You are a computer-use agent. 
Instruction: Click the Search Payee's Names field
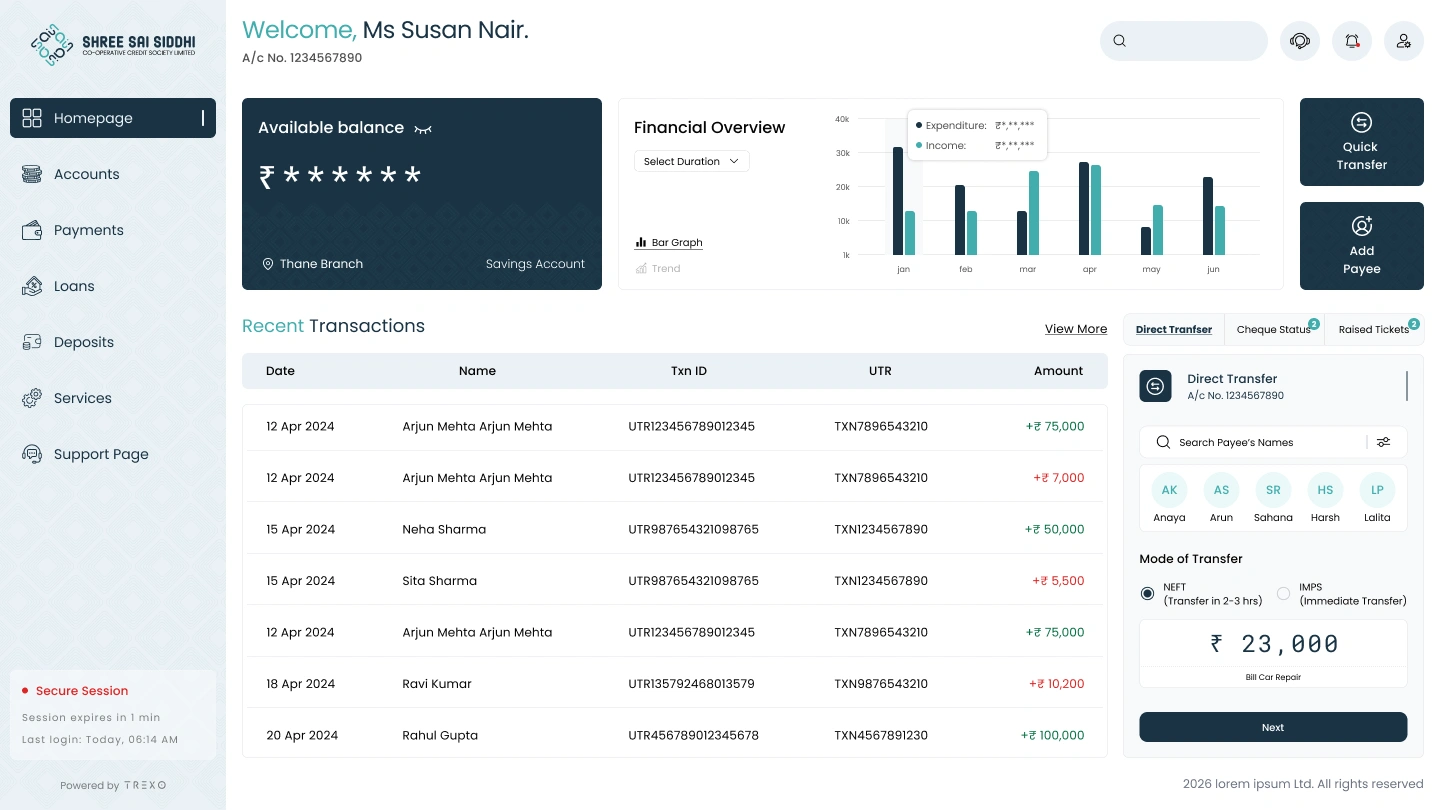click(x=1273, y=442)
